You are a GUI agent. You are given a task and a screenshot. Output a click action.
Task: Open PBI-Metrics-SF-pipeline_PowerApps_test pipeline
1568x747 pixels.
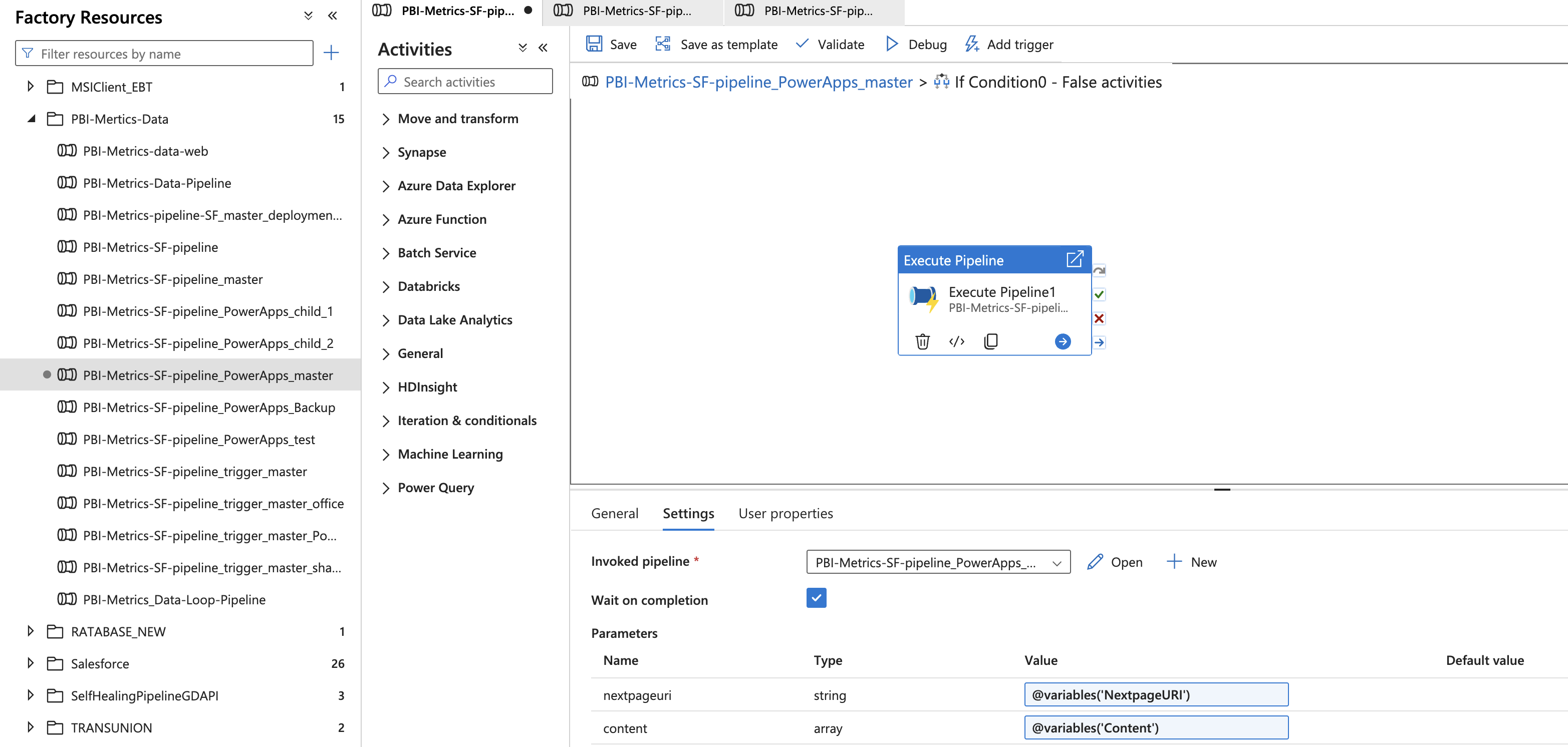[x=198, y=439]
